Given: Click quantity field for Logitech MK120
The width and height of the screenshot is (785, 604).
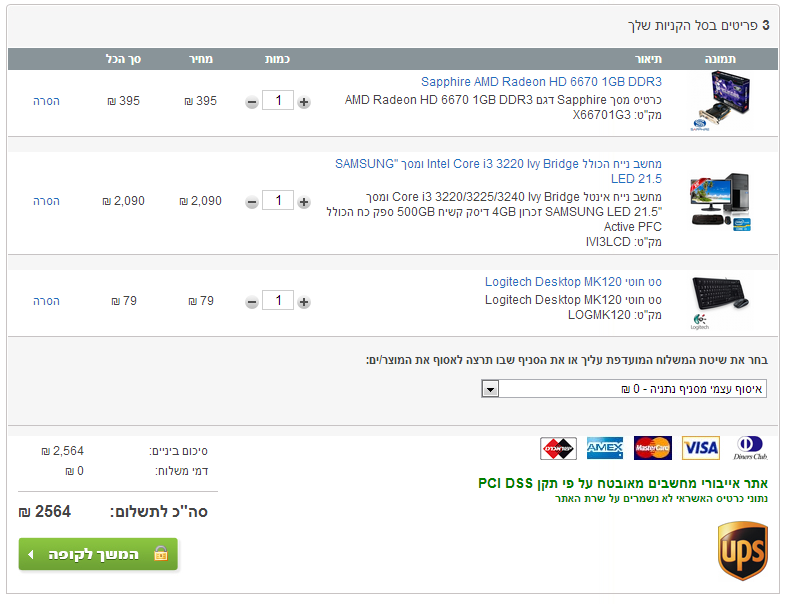Looking at the screenshot, I should [277, 301].
